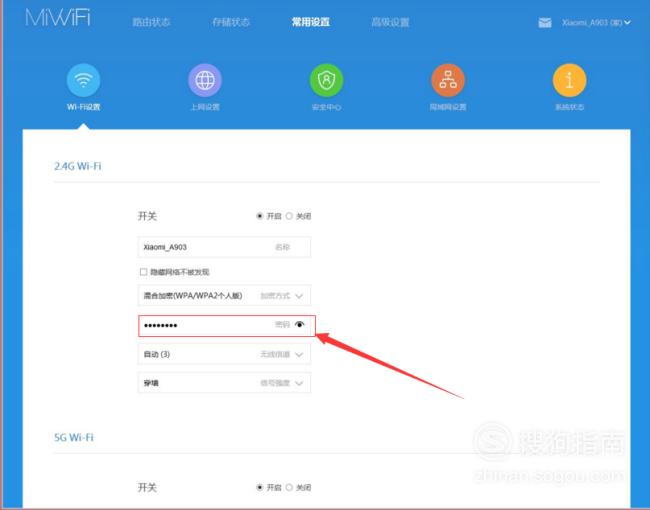Select 关闭 radio for 2.4G Wi-Fi
This screenshot has width=650, height=510.
[290, 216]
